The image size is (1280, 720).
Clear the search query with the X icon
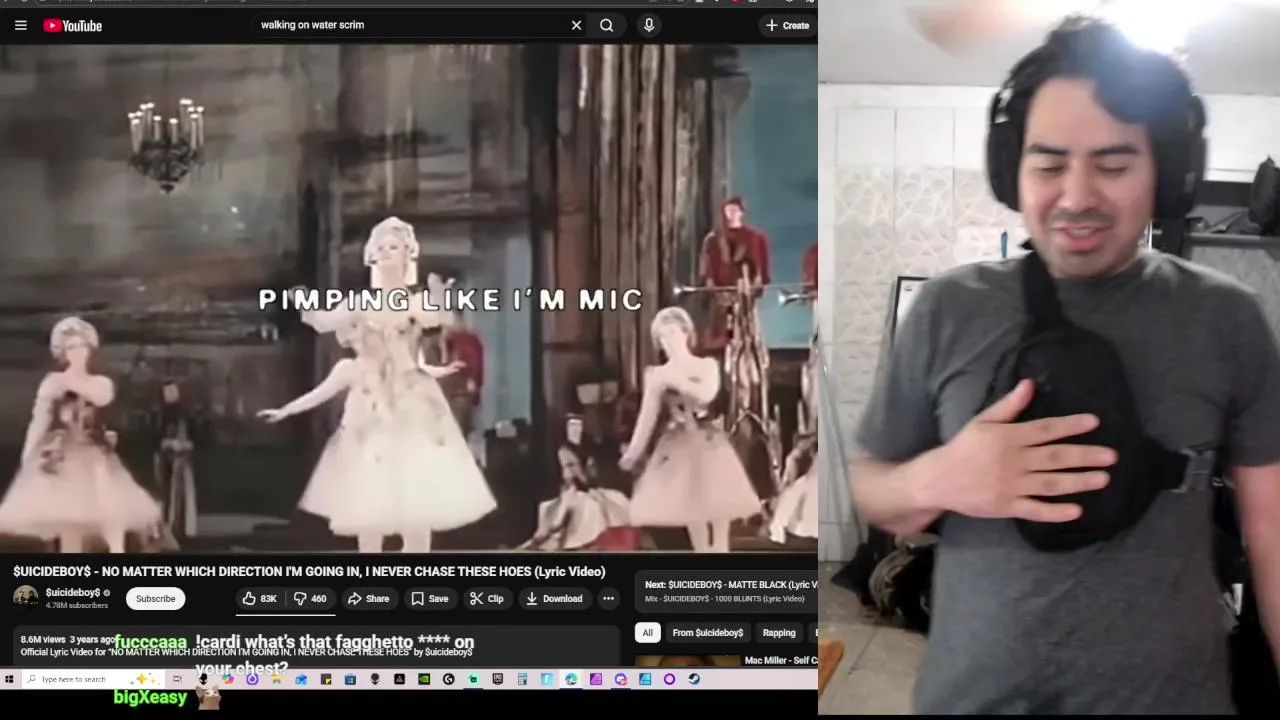(576, 25)
